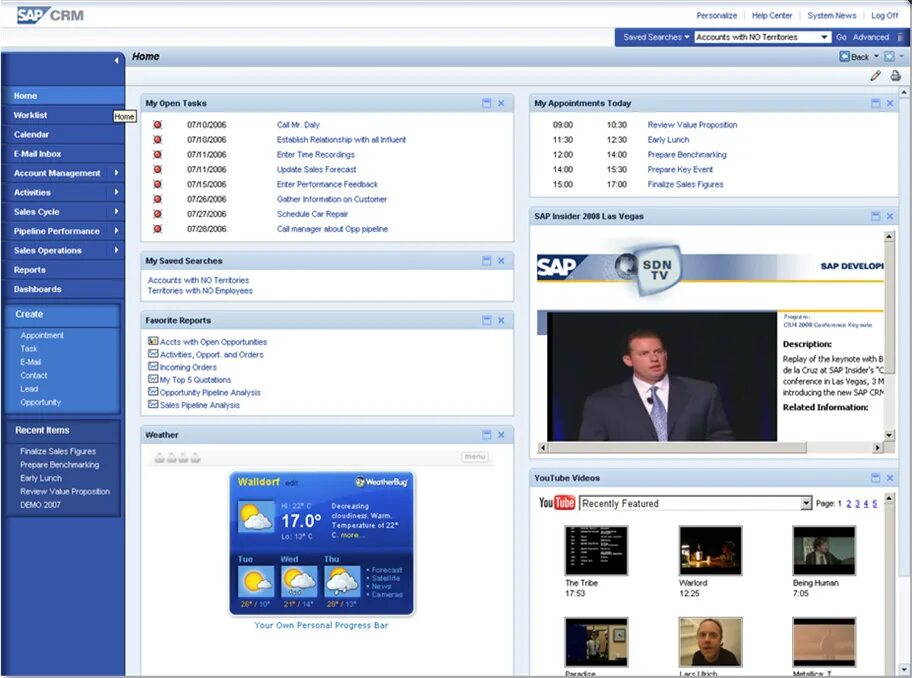
Task: Switch to the Worklist section
Action: point(33,114)
